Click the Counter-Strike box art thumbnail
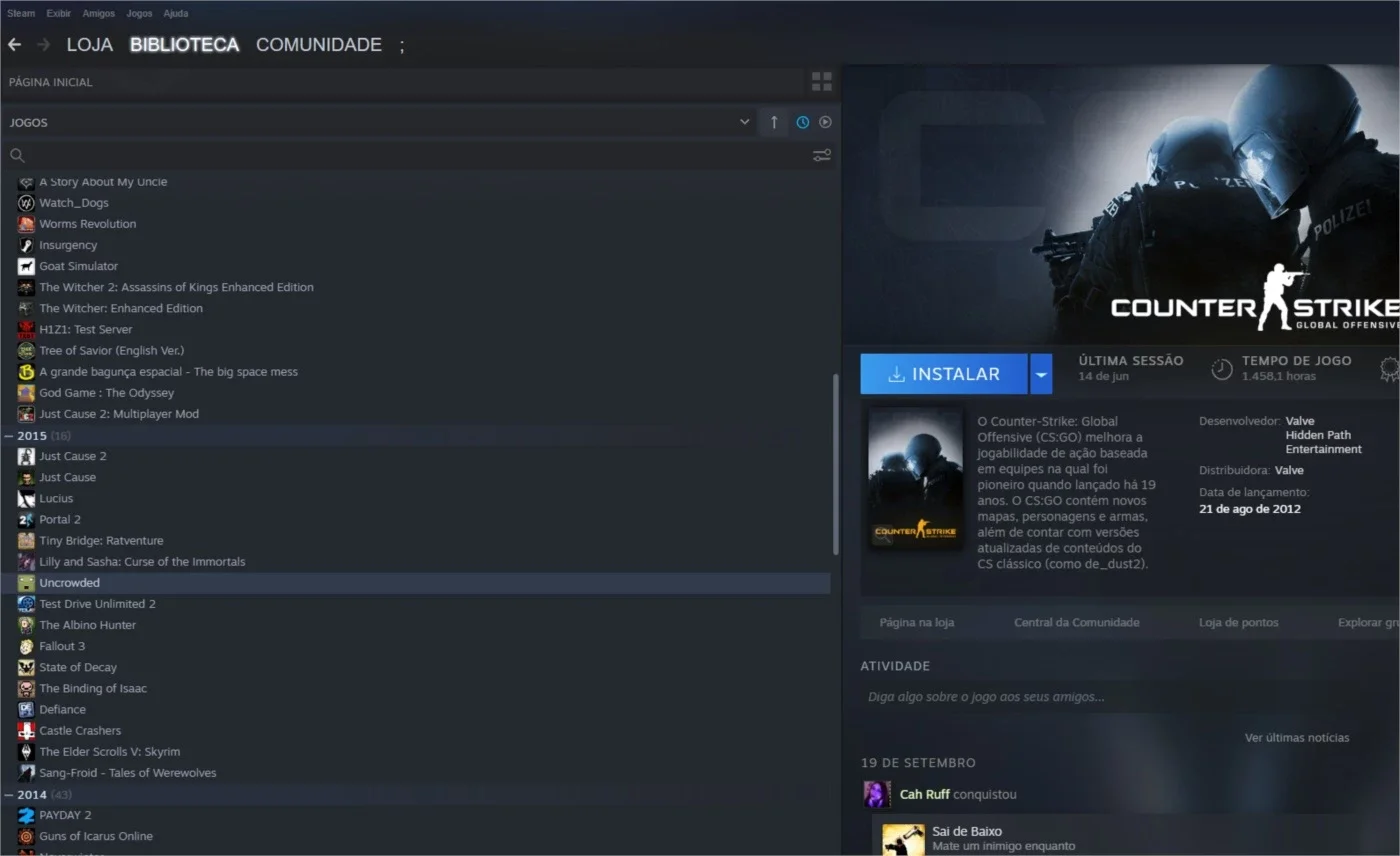Image resolution: width=1400 pixels, height=856 pixels. (916, 478)
